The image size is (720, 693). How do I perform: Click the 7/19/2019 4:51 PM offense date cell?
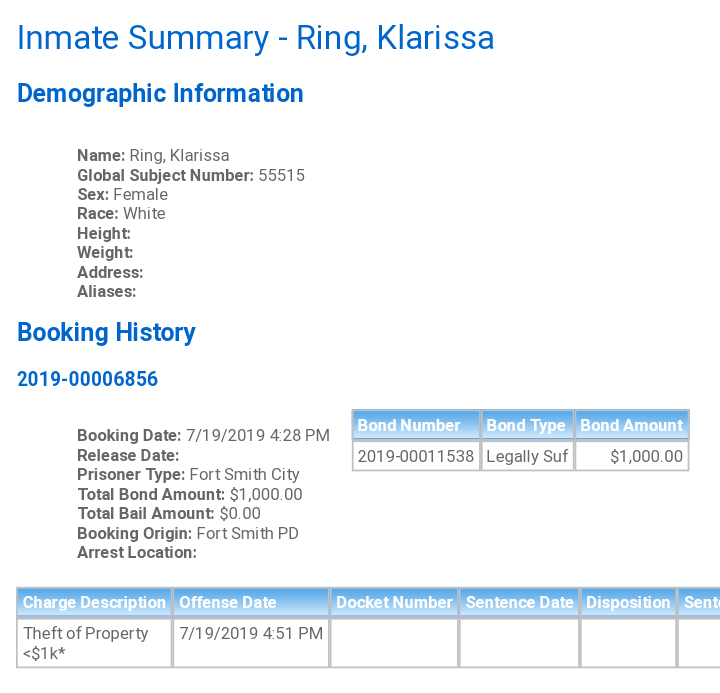click(251, 643)
